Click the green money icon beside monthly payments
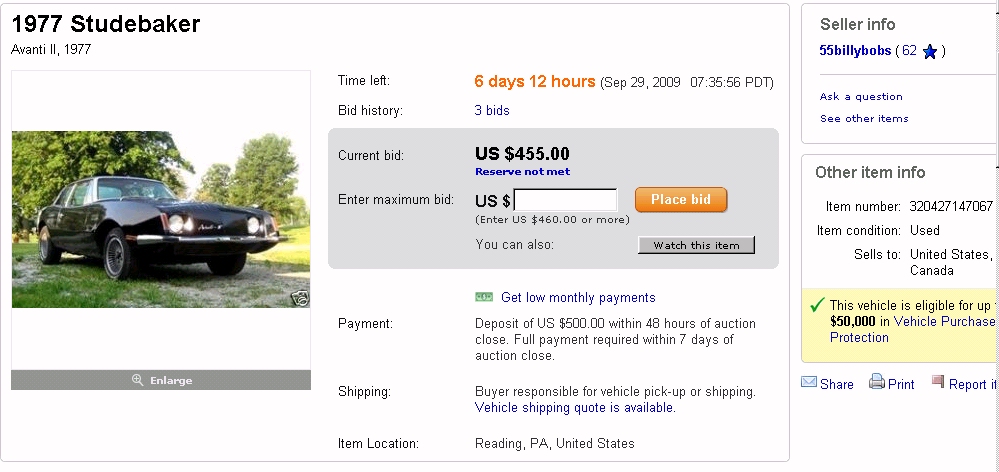Viewport: 999px width, 472px height. [484, 297]
